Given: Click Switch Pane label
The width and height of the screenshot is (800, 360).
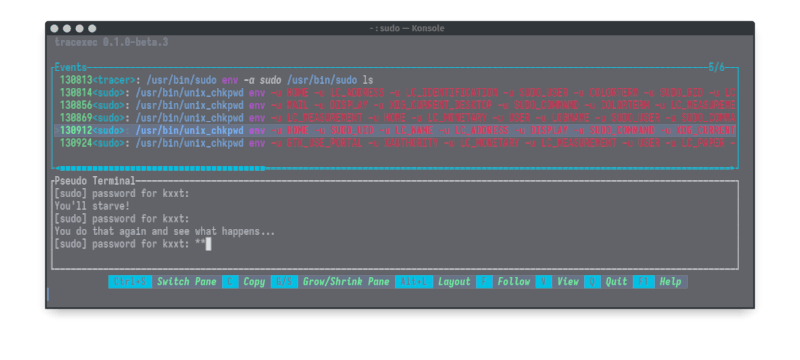Looking at the screenshot, I should 186,281.
